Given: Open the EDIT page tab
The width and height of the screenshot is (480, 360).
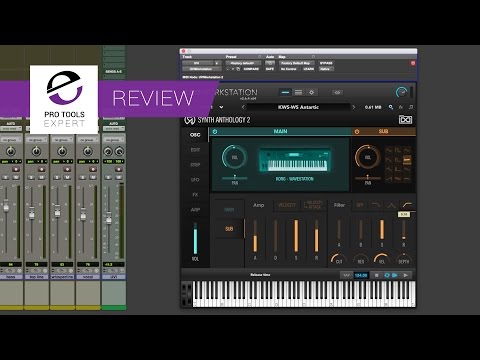Looking at the screenshot, I should click(195, 150).
